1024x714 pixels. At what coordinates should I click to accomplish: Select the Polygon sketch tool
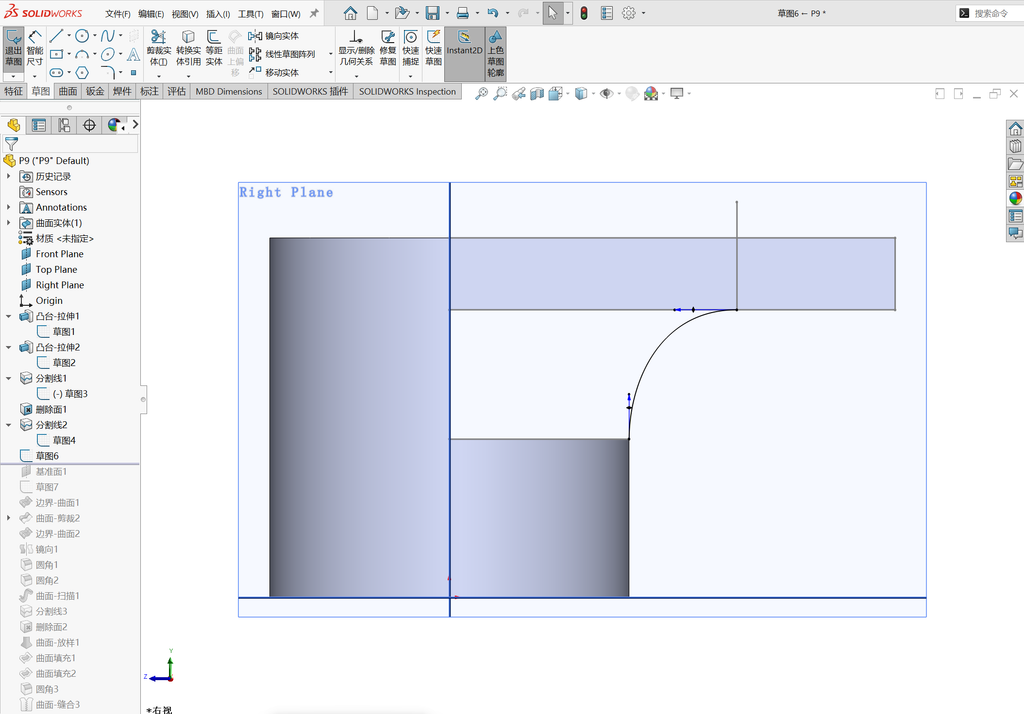point(82,73)
